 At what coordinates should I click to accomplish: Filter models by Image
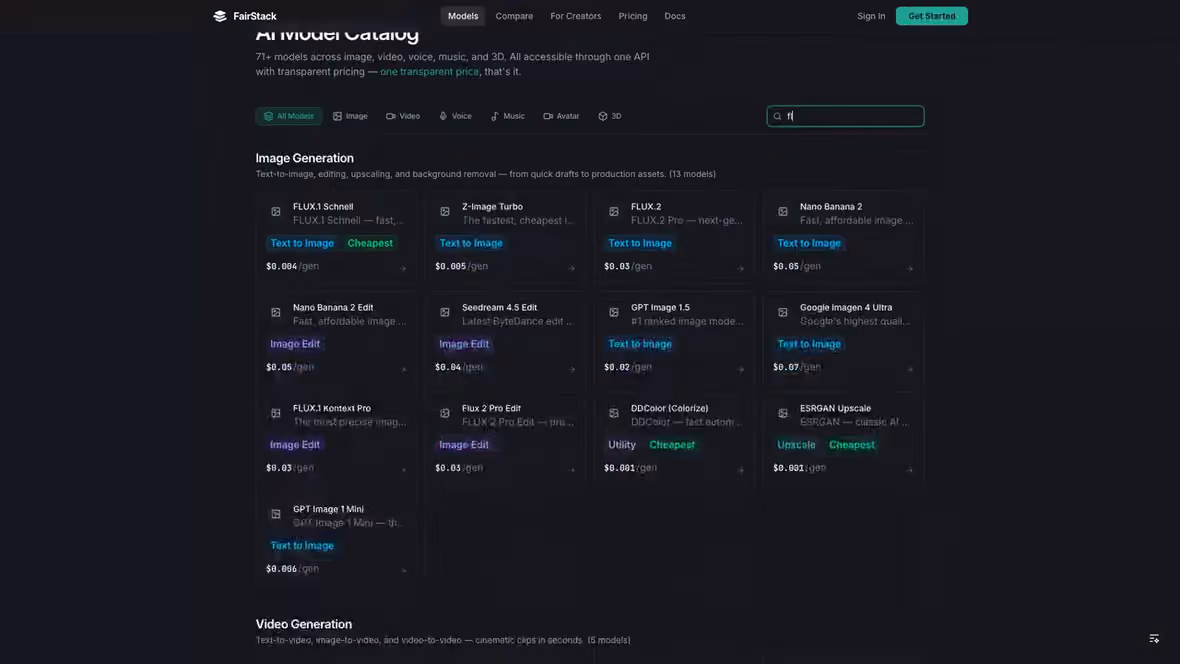(351, 116)
